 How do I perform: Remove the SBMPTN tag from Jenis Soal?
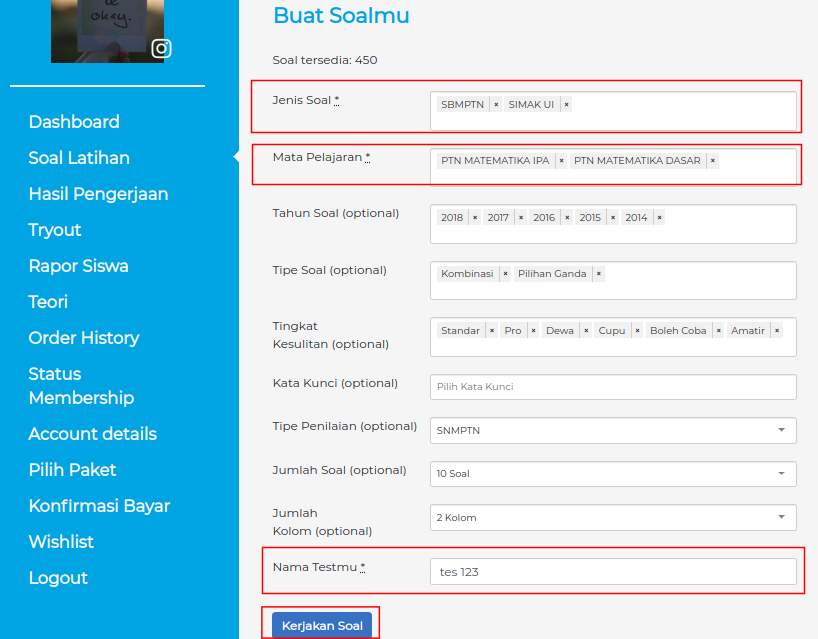click(496, 104)
